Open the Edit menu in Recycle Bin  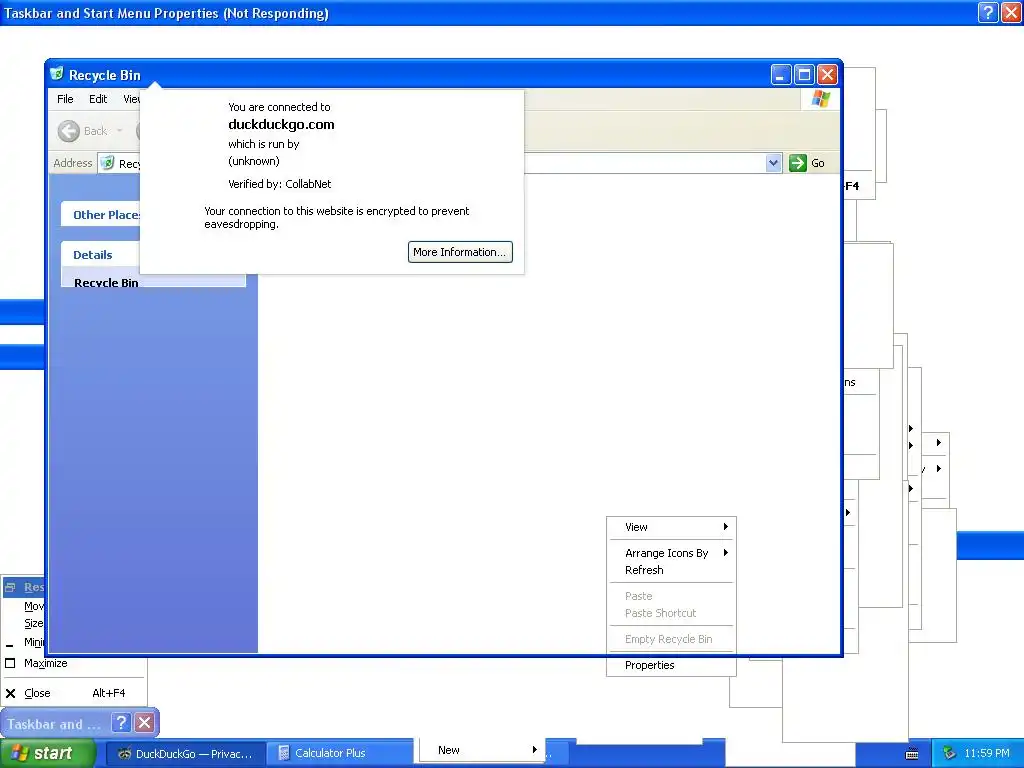98,99
